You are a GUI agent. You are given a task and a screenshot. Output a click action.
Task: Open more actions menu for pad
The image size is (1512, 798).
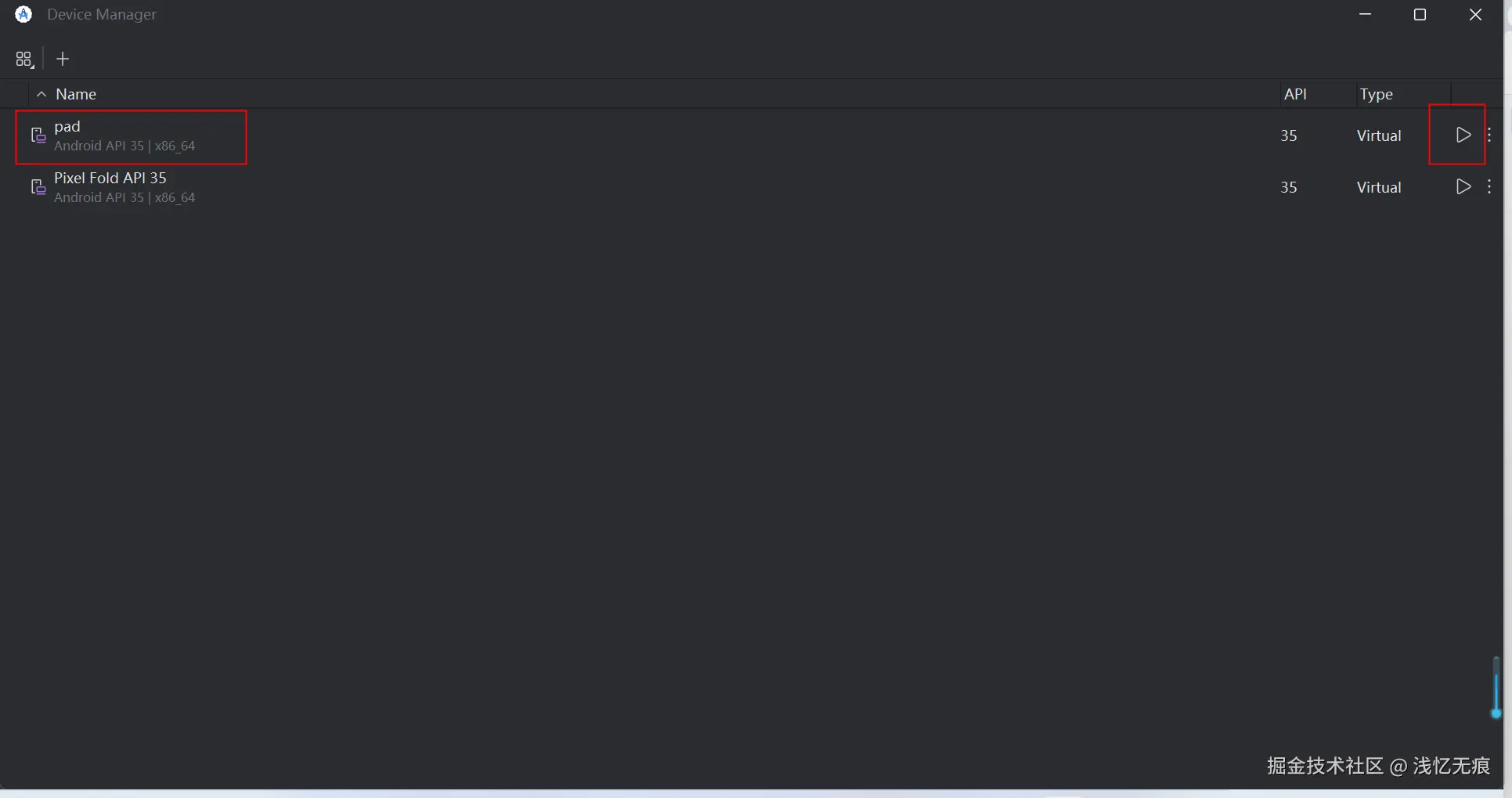pyautogui.click(x=1489, y=135)
